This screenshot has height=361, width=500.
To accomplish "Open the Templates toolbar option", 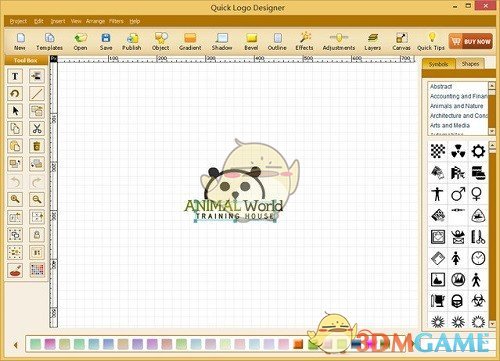I will 49,42.
